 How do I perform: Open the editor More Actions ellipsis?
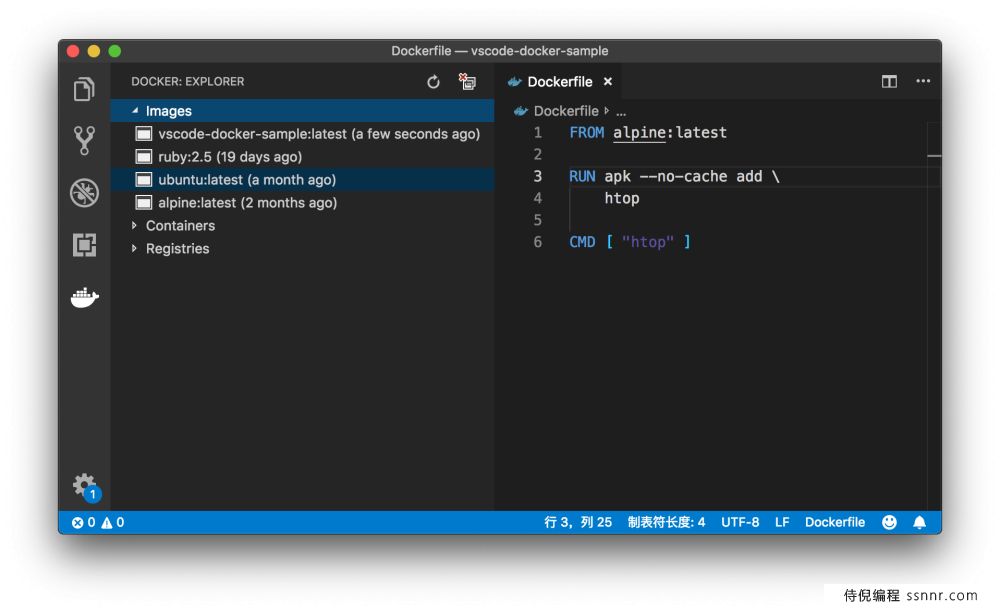[923, 81]
